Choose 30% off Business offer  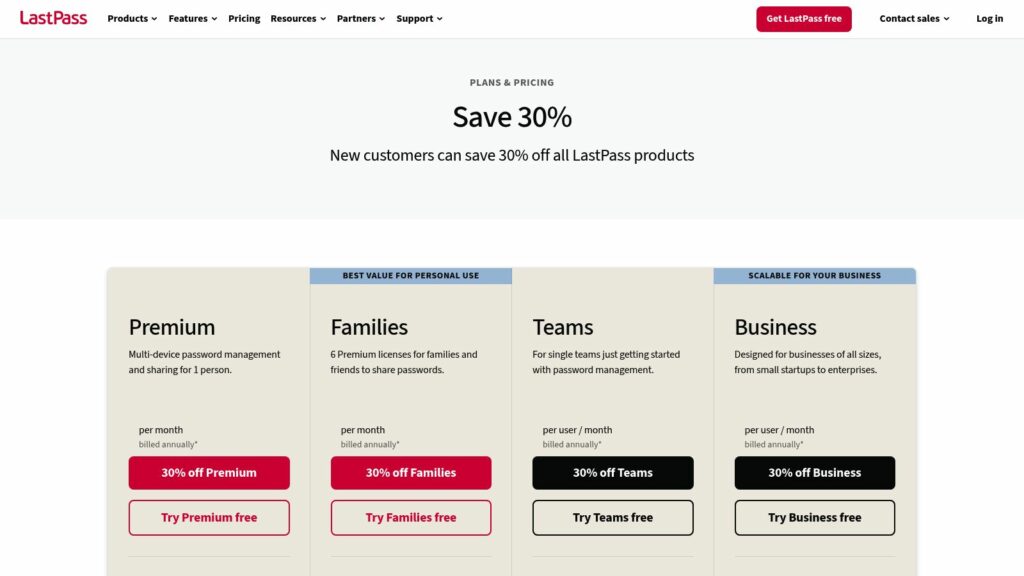pyautogui.click(x=814, y=473)
